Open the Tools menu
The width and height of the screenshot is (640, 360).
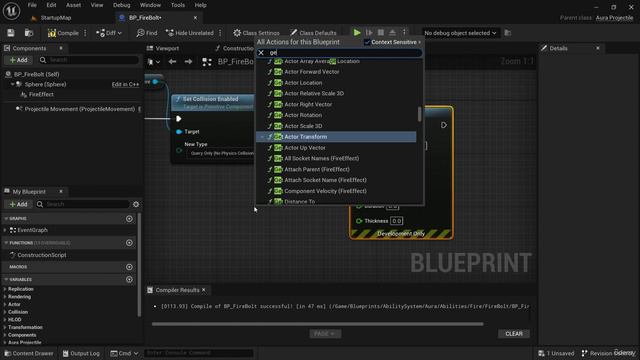tap(178, 5)
